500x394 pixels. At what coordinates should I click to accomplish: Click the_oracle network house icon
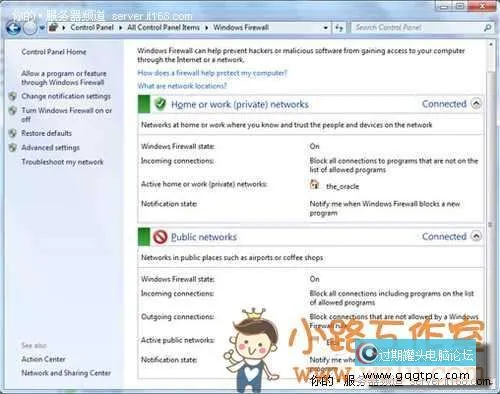[x=314, y=184]
